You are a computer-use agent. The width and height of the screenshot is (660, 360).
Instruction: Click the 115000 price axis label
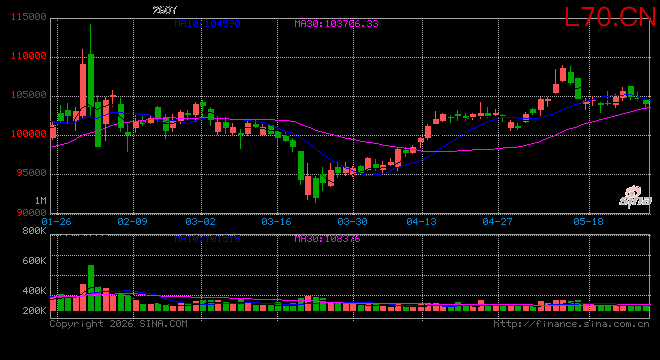(x=29, y=17)
